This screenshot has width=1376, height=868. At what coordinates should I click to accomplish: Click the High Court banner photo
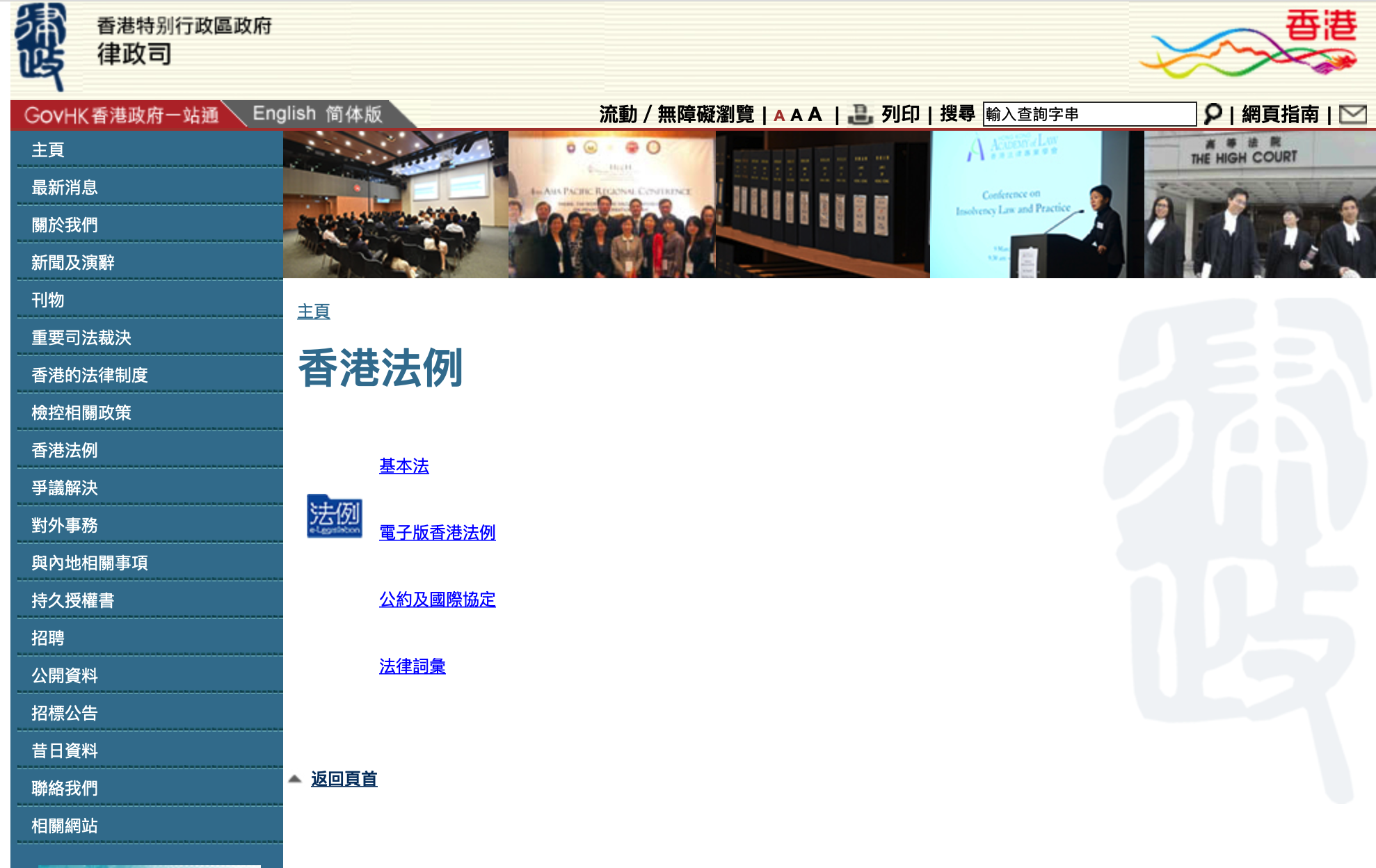click(1259, 204)
